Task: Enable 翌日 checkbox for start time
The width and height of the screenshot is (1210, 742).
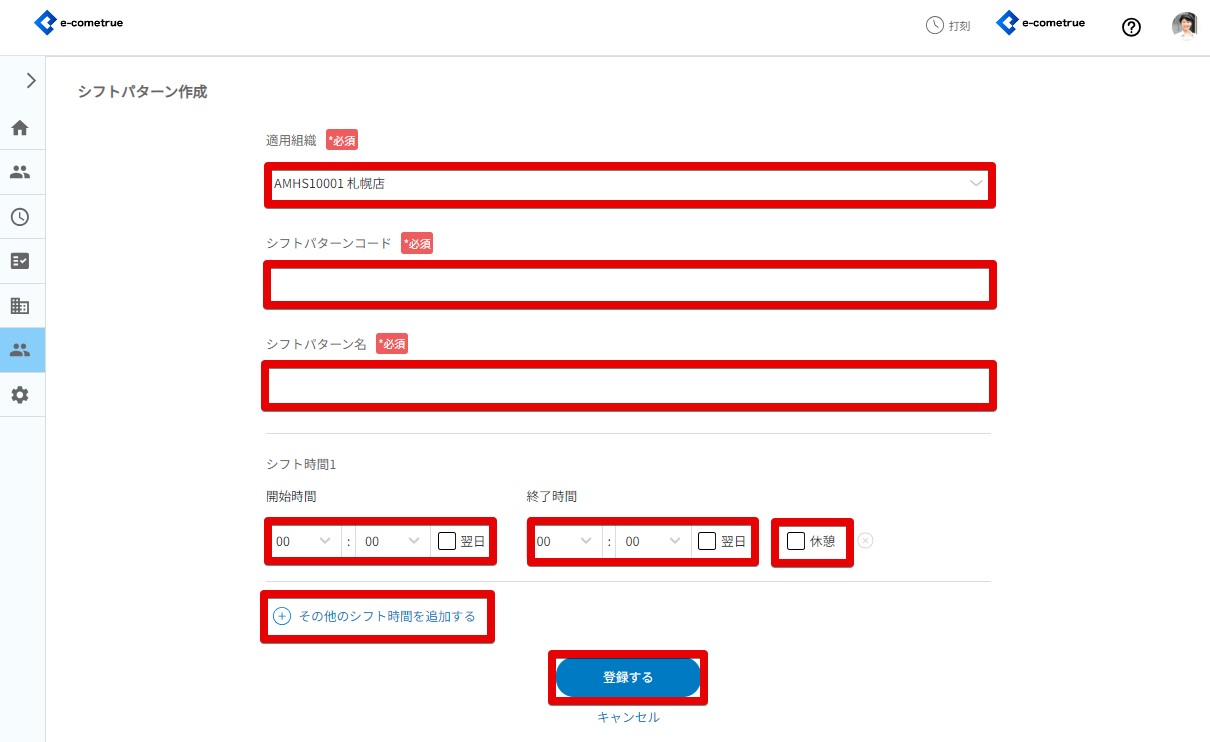Action: click(447, 541)
